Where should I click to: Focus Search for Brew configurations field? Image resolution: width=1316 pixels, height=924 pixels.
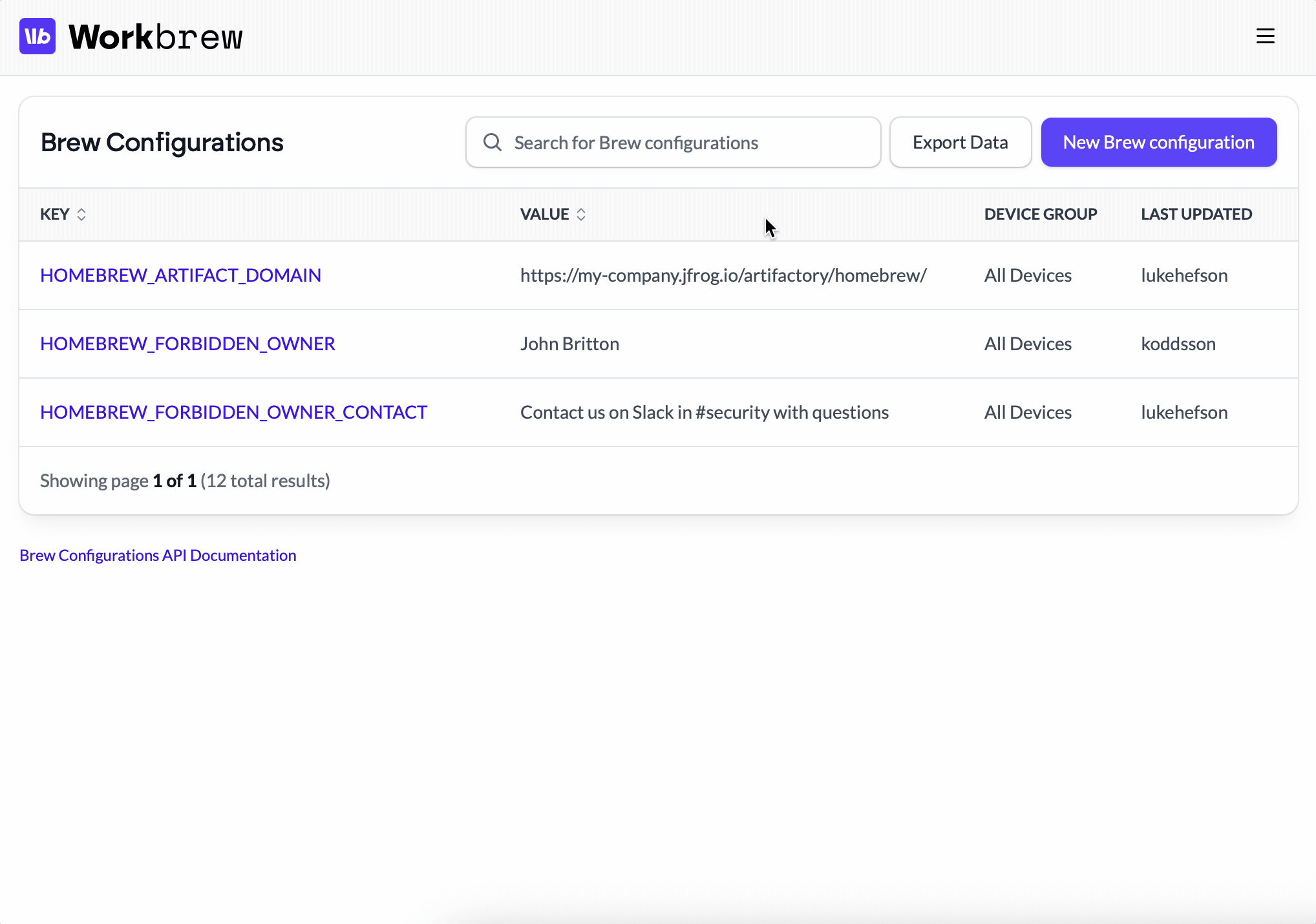tap(685, 142)
